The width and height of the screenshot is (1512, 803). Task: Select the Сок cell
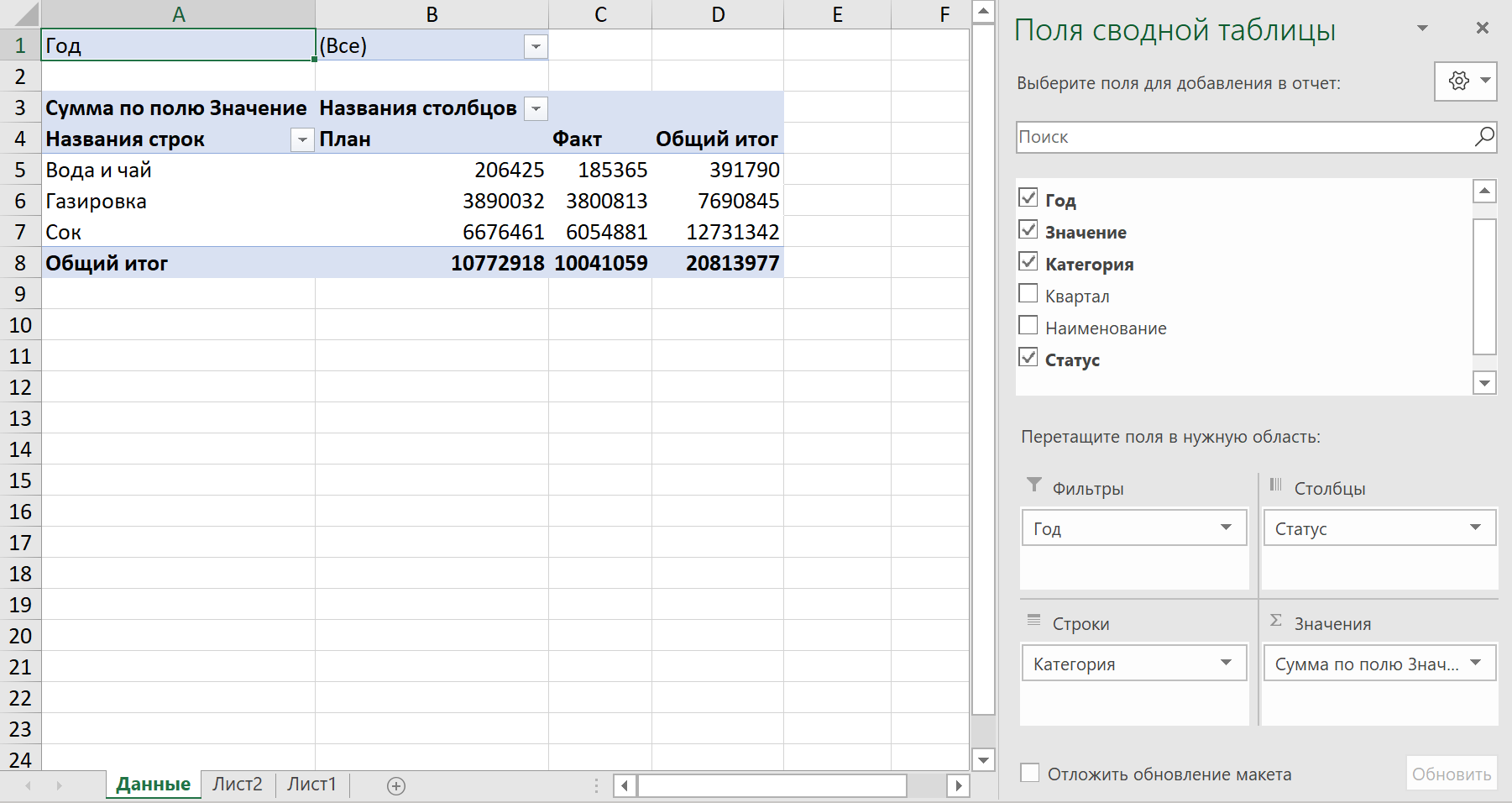pyautogui.click(x=179, y=233)
